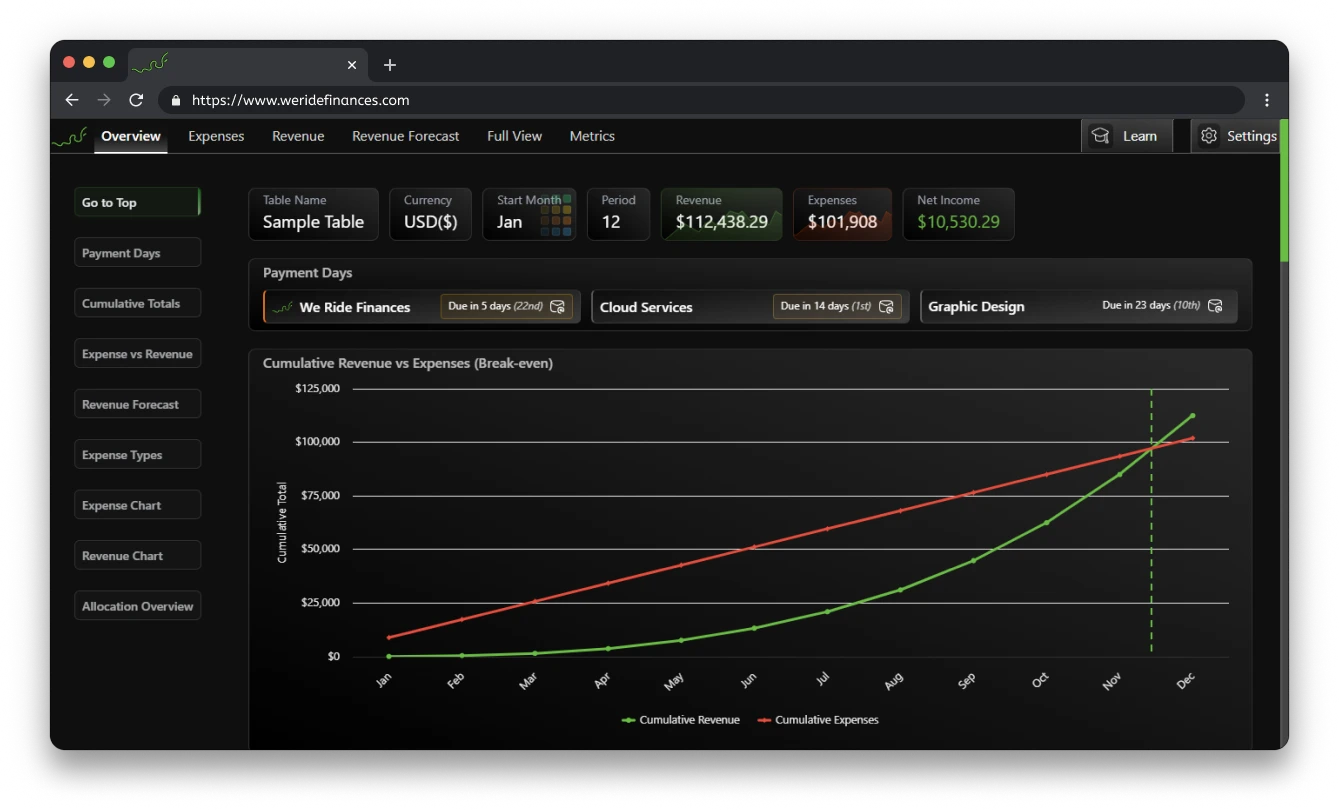Jump to Expense Types section

[137, 455]
